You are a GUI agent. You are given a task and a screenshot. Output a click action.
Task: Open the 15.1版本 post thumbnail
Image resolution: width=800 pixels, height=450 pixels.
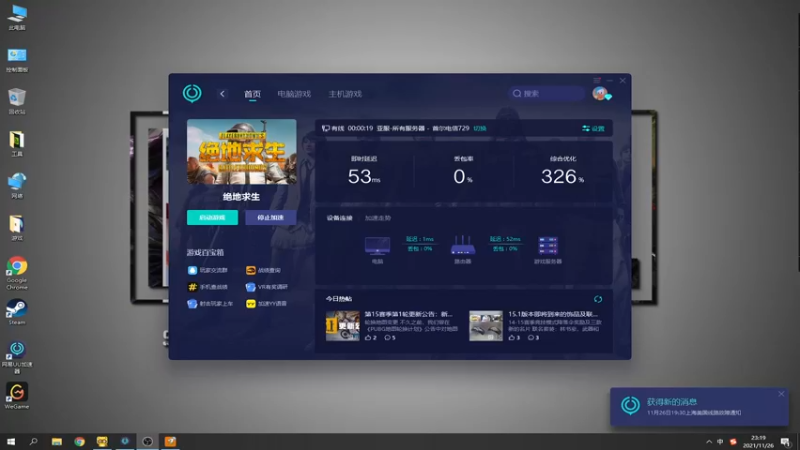486,326
